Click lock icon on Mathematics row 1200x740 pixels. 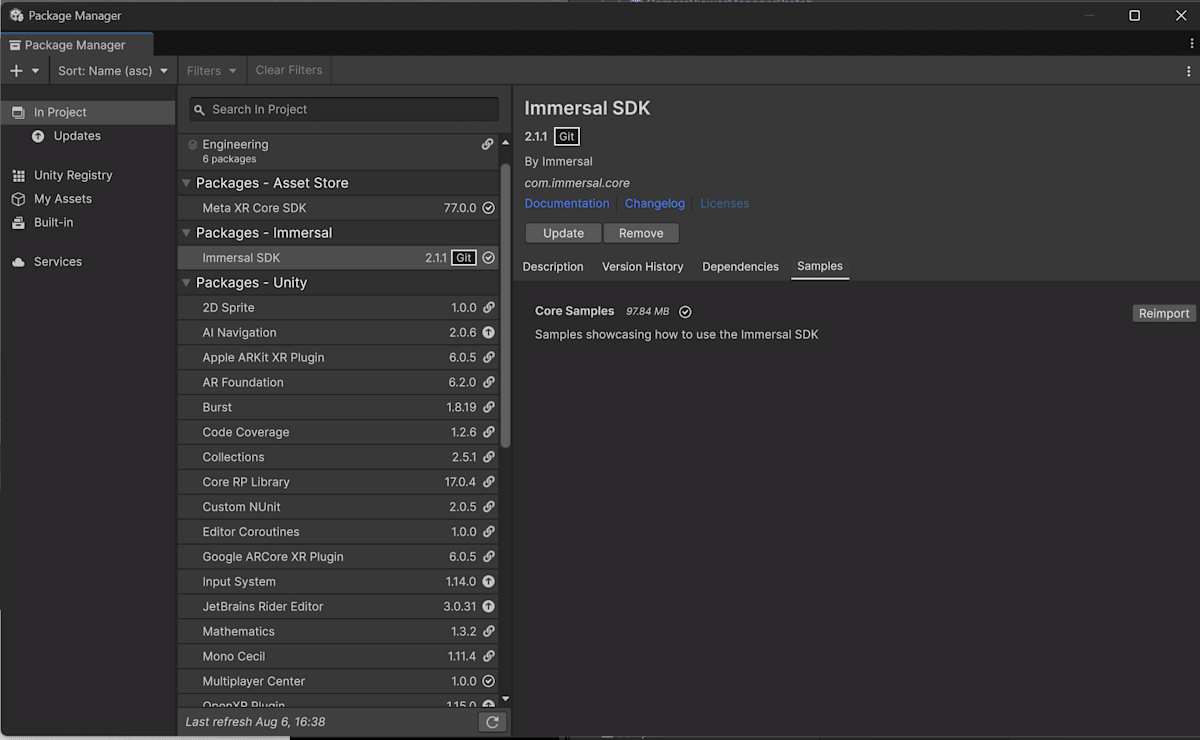click(488, 632)
